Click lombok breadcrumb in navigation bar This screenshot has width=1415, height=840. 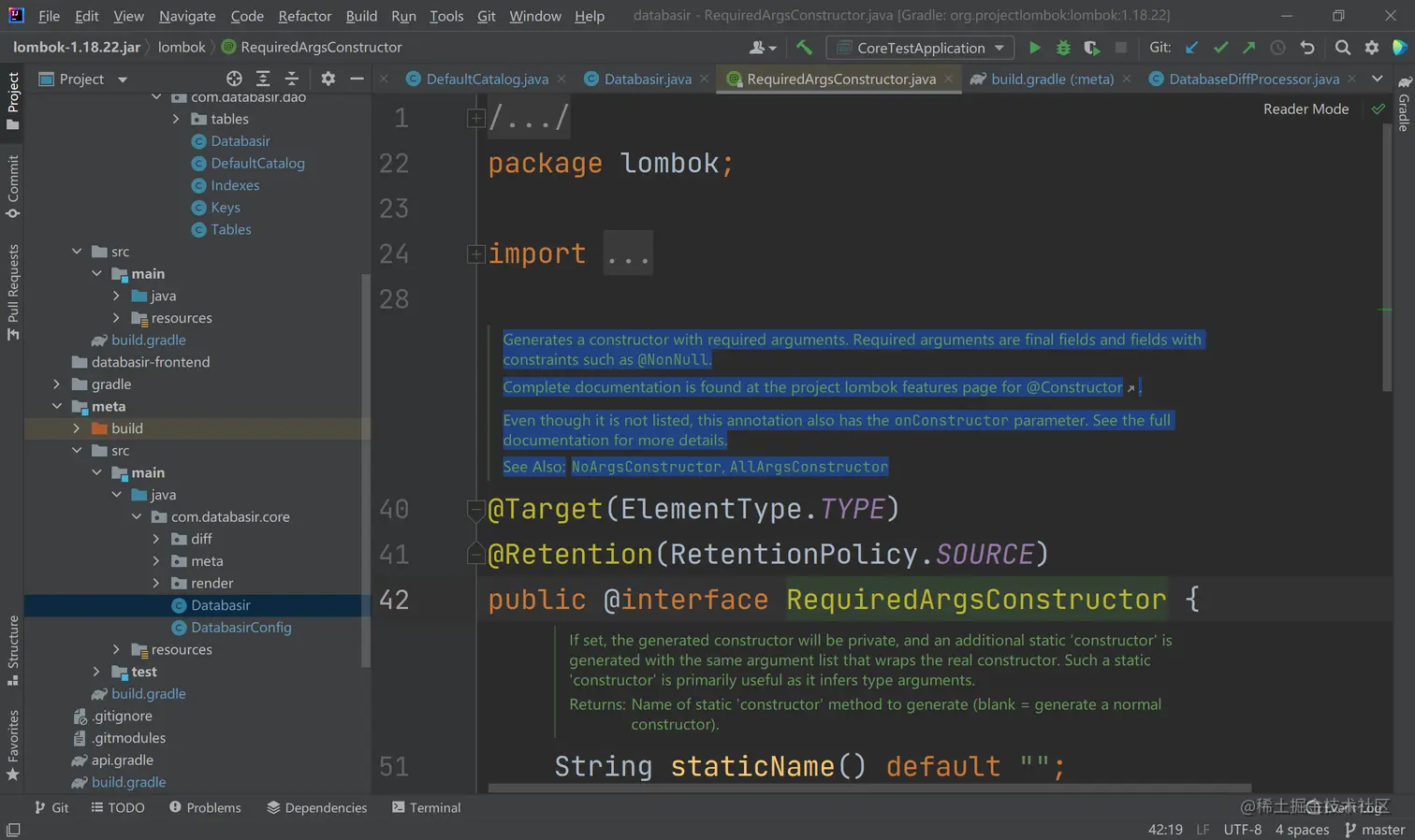click(x=182, y=47)
